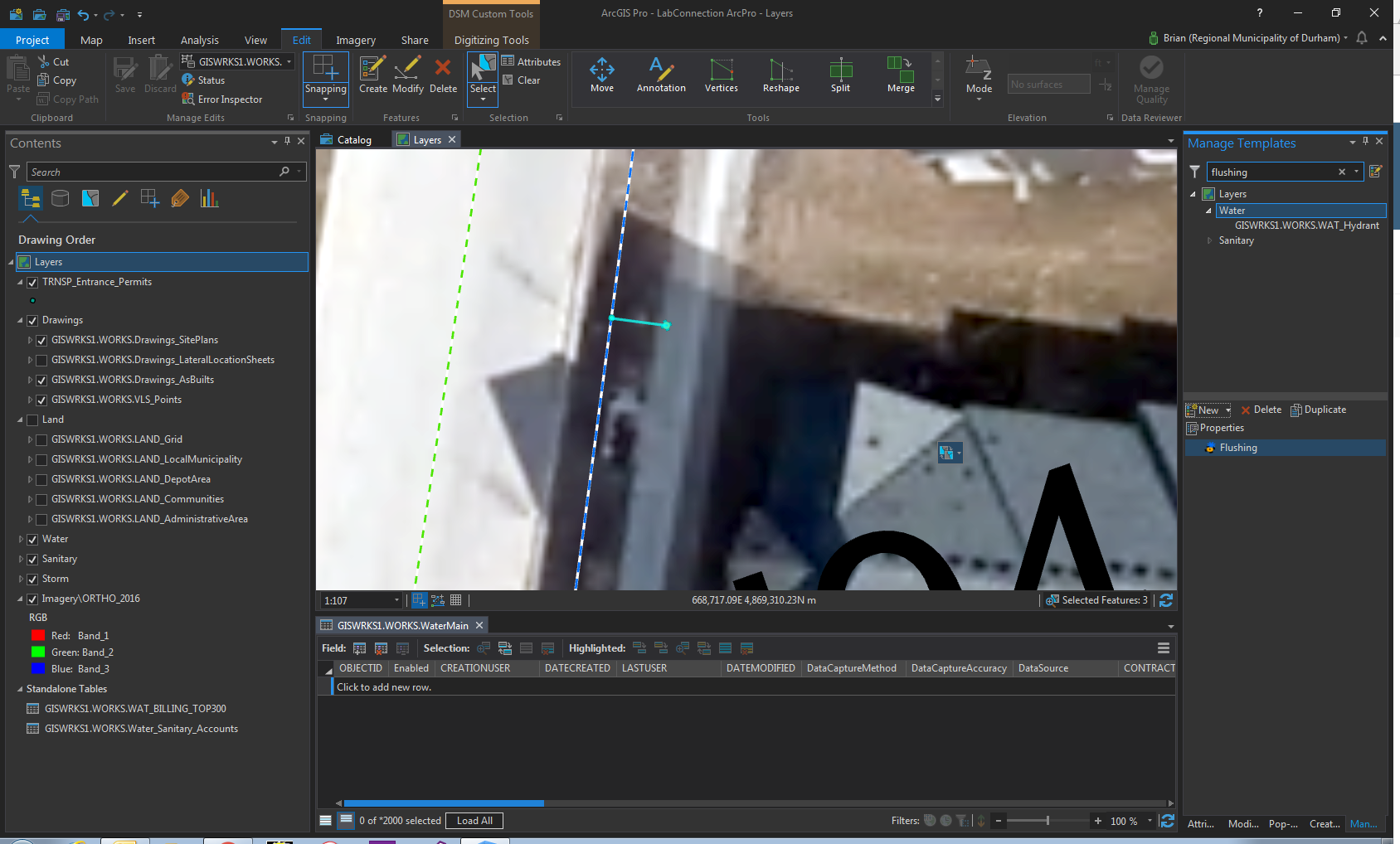
Task: Clear the current selection
Action: 522,80
